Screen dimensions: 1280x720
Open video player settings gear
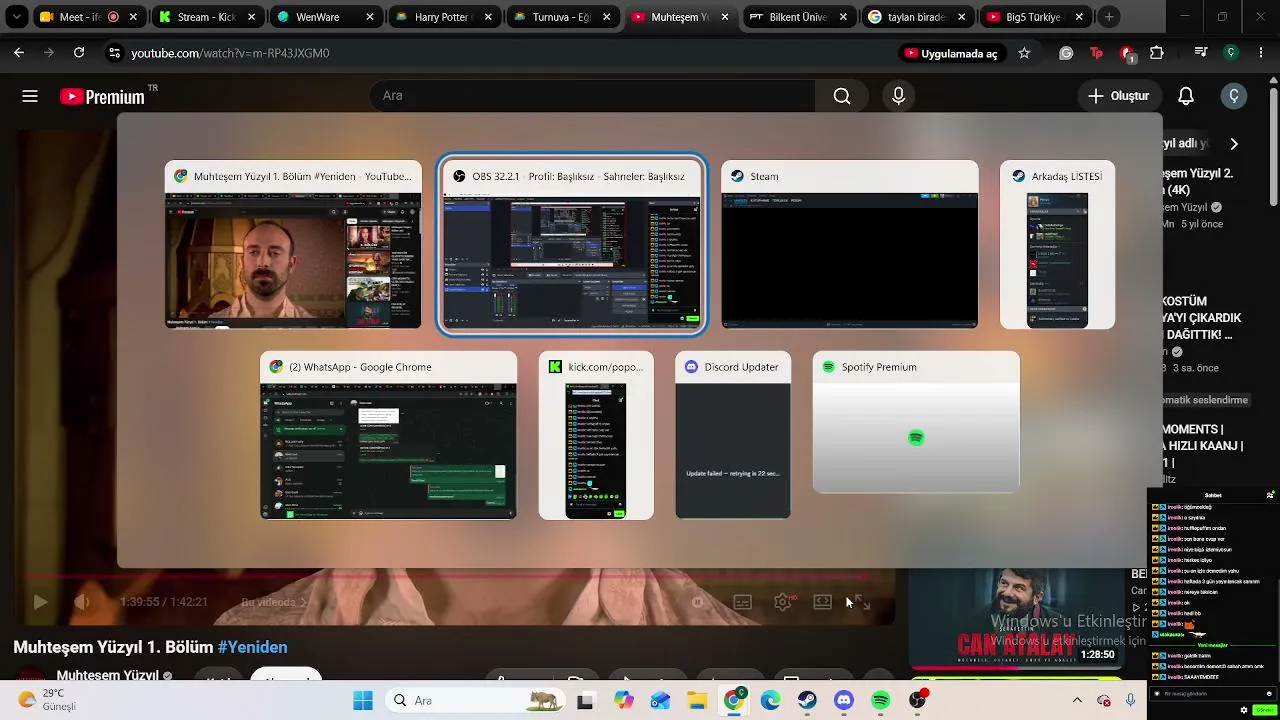[783, 602]
